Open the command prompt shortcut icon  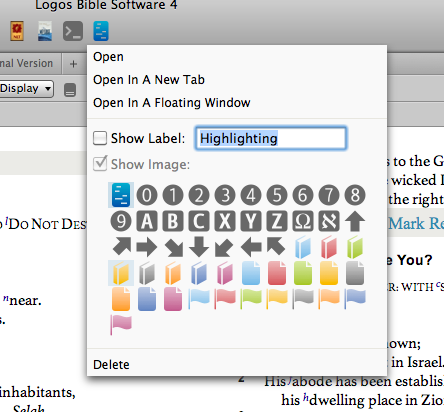[73, 31]
